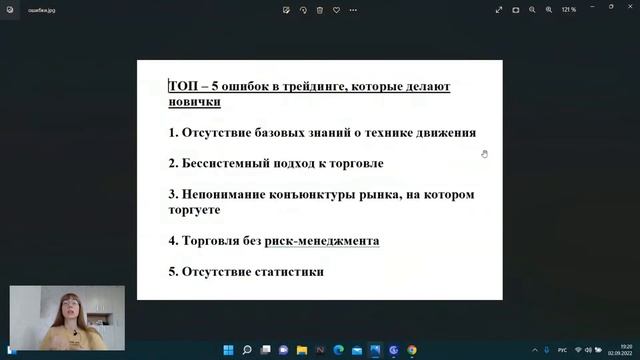640x360 pixels.
Task: Zoom in with the plus magnifier
Action: (x=549, y=10)
